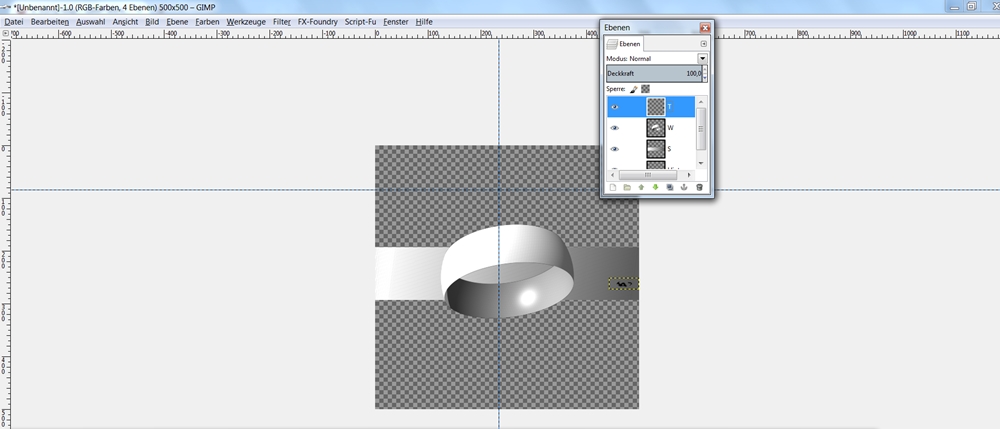Select the W layer thumbnail
The height and width of the screenshot is (429, 1000).
pyautogui.click(x=656, y=127)
